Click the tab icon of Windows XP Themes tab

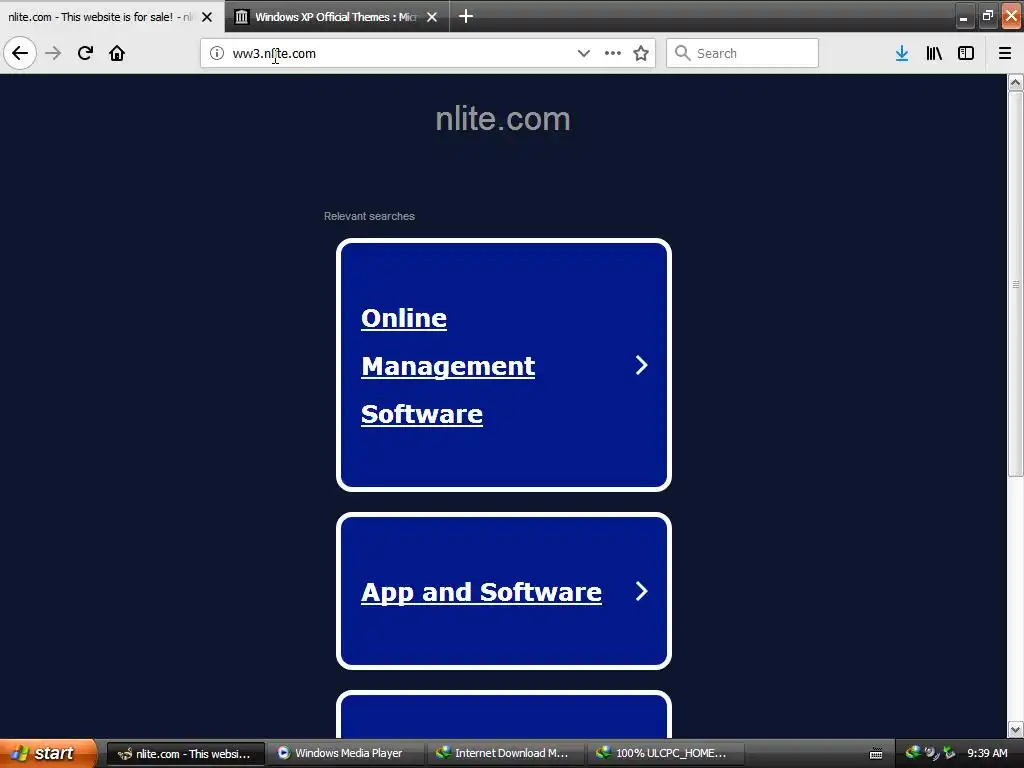point(242,17)
